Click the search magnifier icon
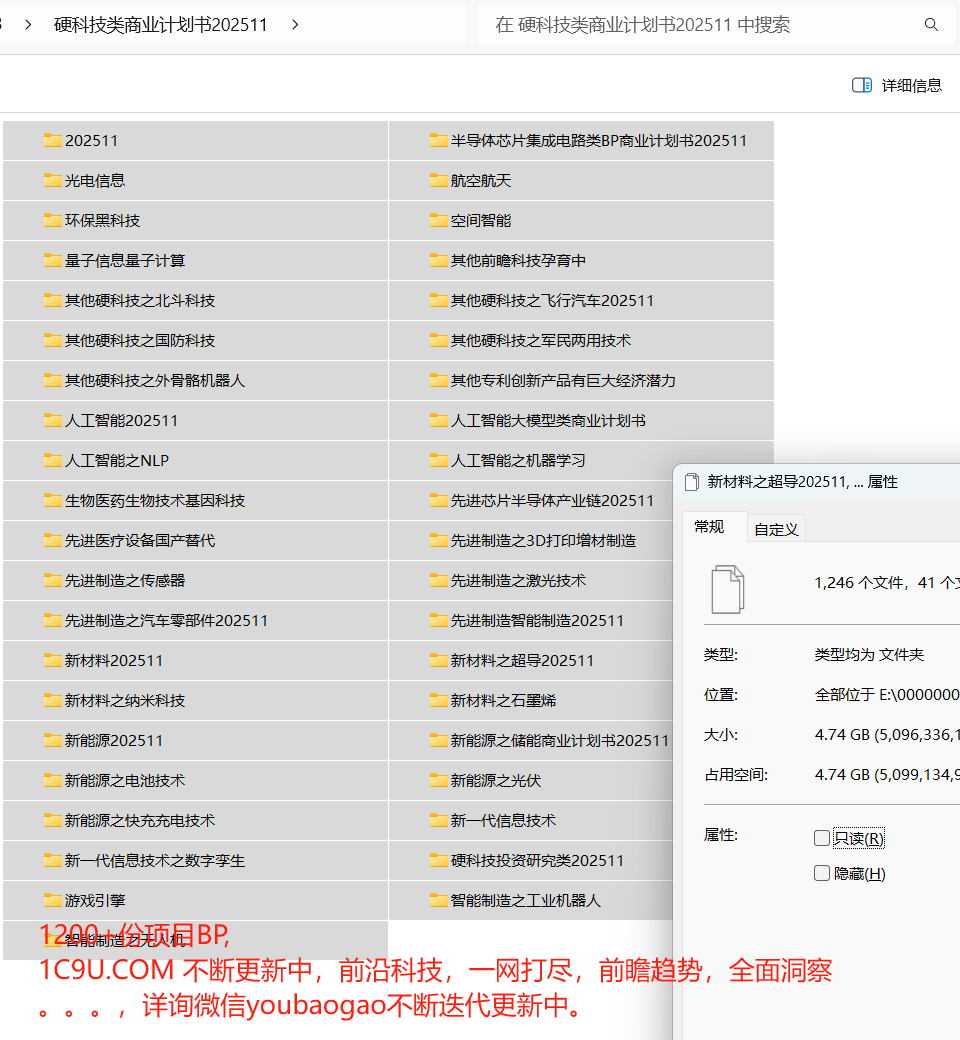Viewport: 960px width, 1040px height. [x=932, y=24]
